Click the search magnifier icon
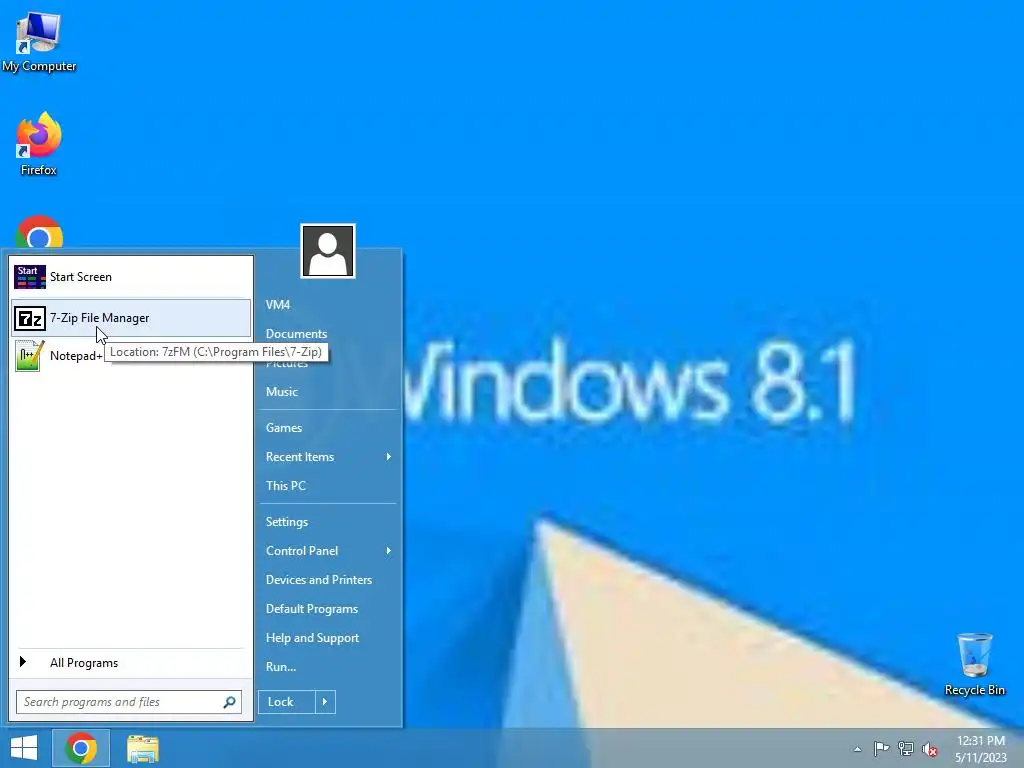 coord(229,702)
